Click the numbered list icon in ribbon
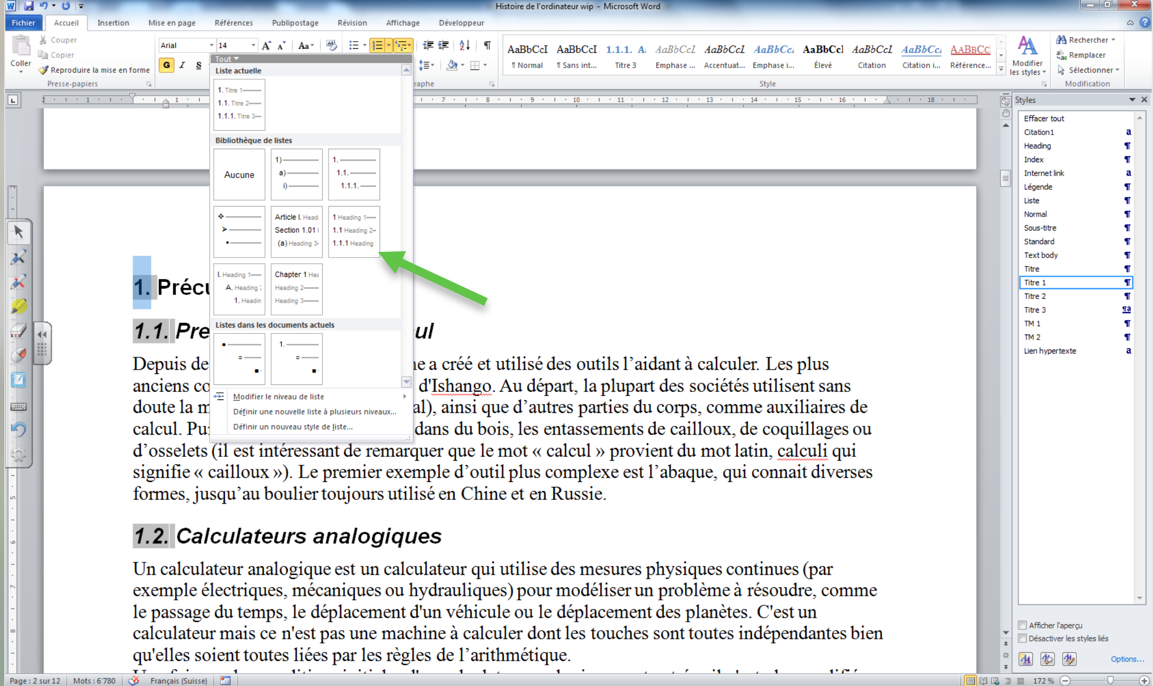1153x686 pixels. coord(376,46)
